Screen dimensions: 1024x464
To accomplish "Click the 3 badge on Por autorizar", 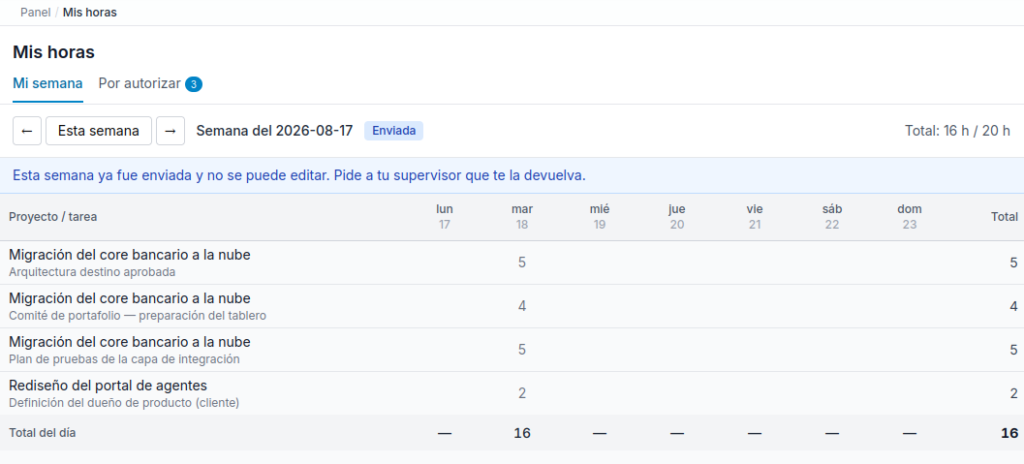I will 194,84.
